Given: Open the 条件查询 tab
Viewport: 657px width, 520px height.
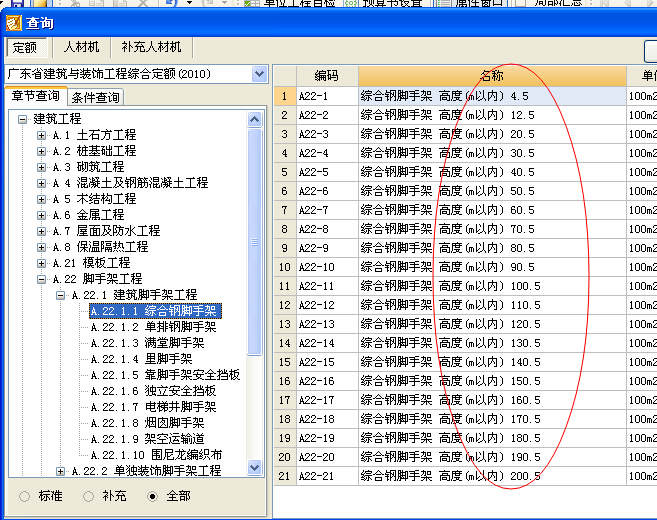Looking at the screenshot, I should pos(96,98).
